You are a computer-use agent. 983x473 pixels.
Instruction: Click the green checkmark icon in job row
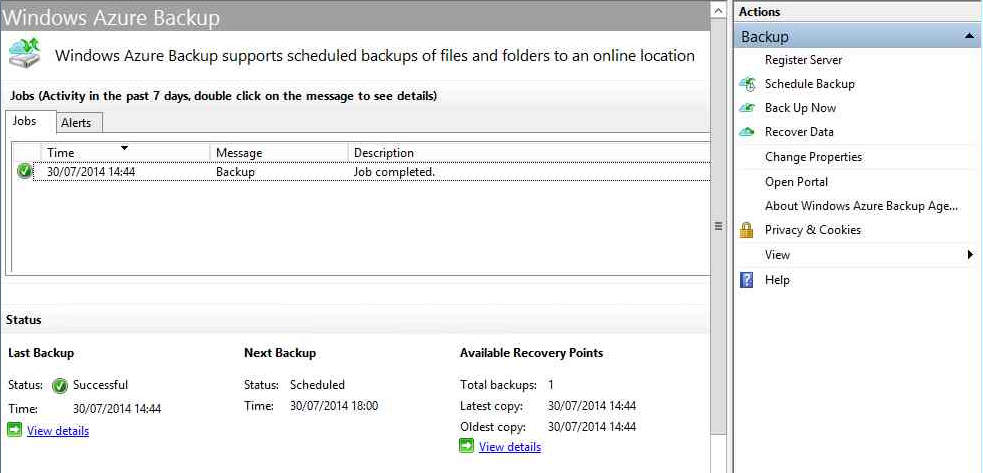24,171
